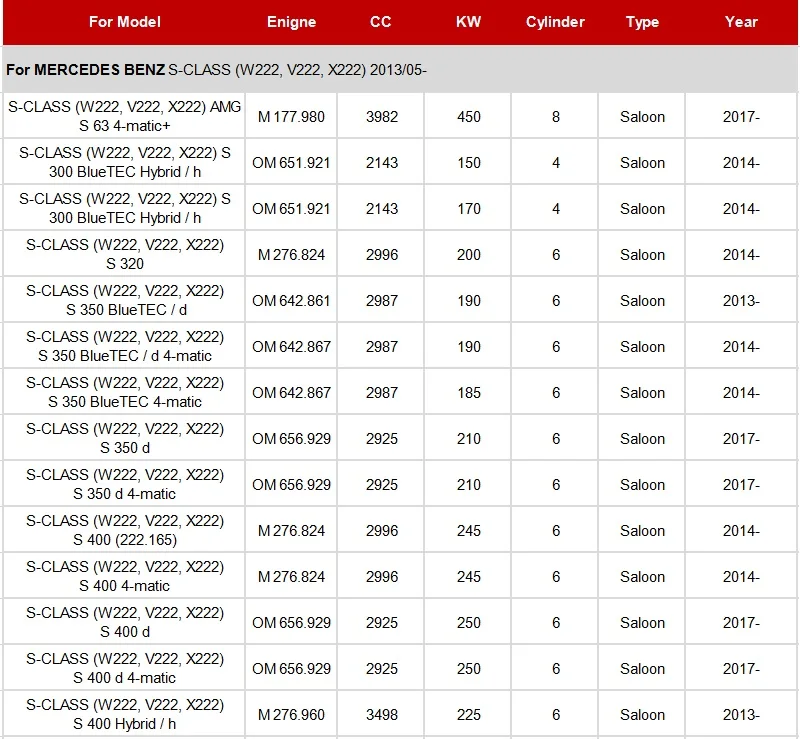800x739 pixels.
Task: Click the 200 KW value
Action: pos(469,255)
